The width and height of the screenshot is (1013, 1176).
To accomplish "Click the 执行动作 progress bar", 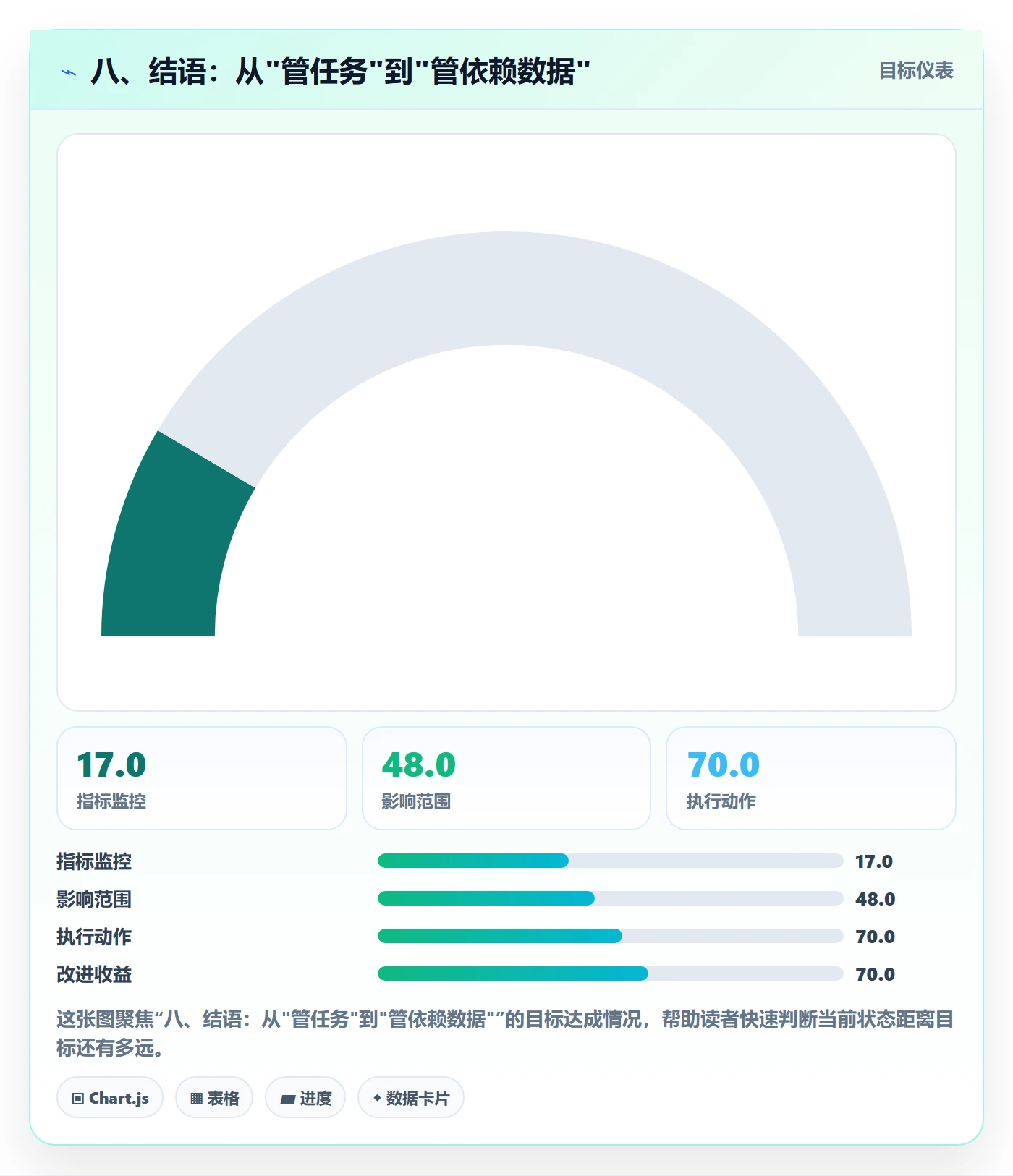I will 610,936.
